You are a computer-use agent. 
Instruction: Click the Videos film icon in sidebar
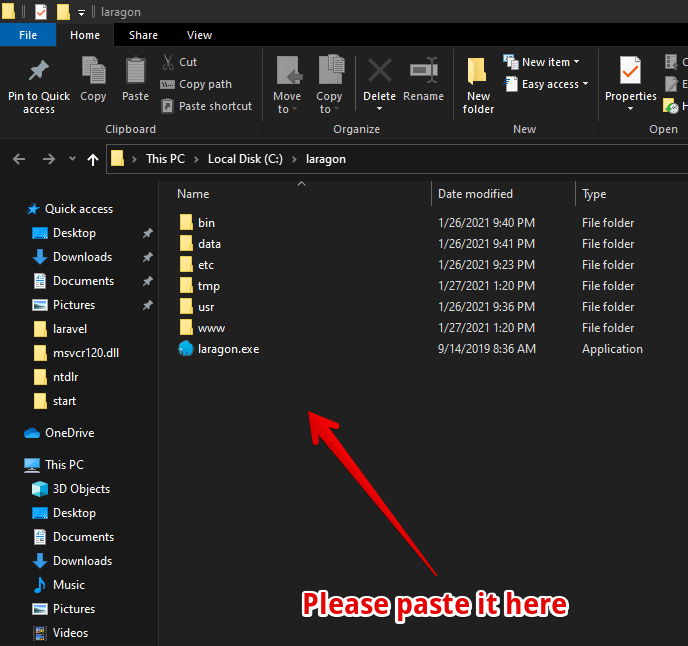(40, 633)
